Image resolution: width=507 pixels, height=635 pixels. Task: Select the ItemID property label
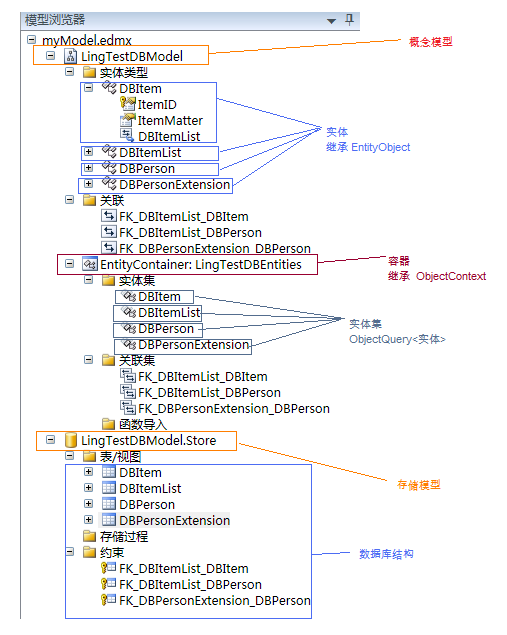click(157, 104)
